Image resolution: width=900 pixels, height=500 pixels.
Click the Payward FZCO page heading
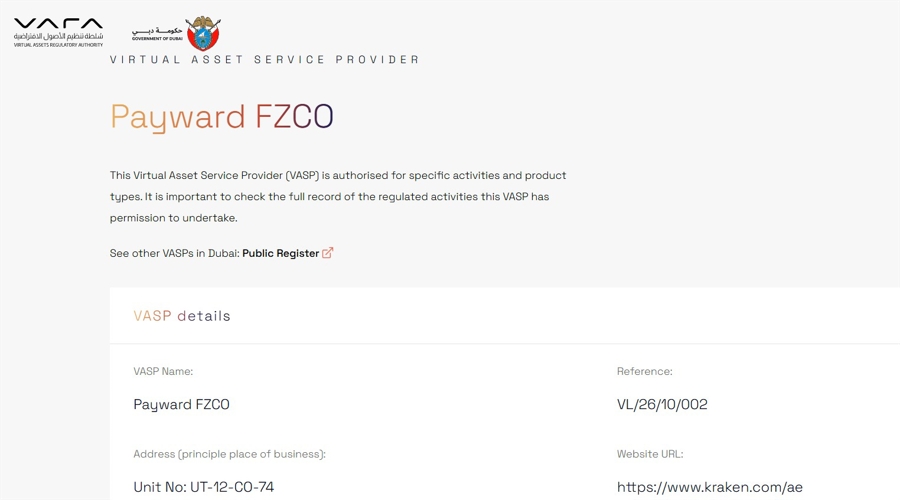tap(222, 117)
